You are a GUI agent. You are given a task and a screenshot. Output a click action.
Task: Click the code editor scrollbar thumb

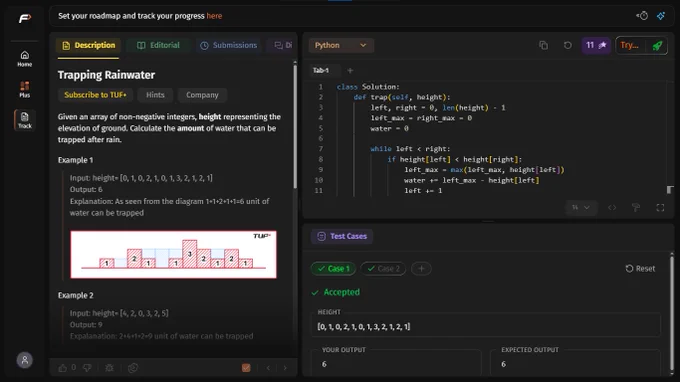click(x=670, y=189)
